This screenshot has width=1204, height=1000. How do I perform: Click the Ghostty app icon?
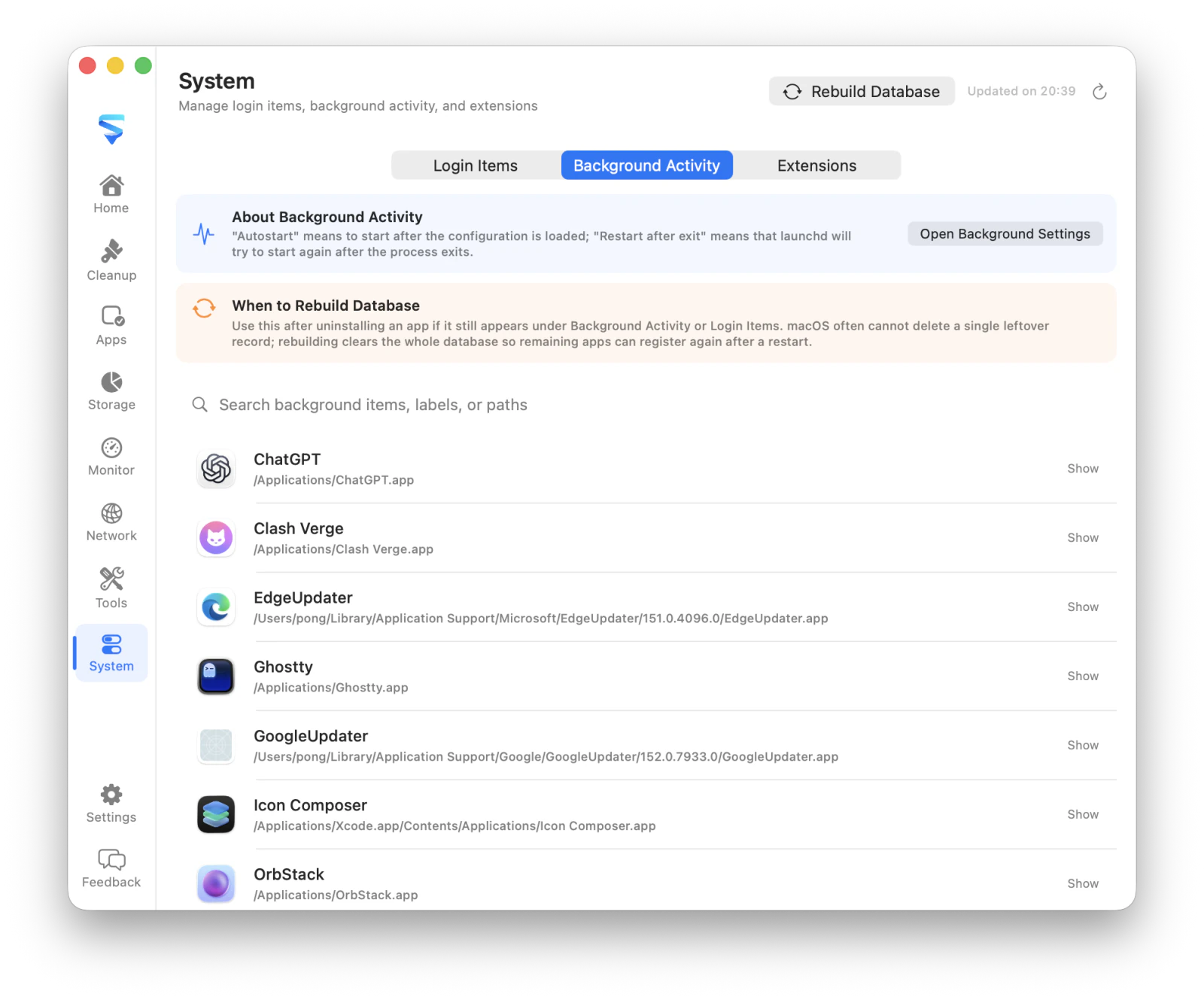tap(216, 676)
